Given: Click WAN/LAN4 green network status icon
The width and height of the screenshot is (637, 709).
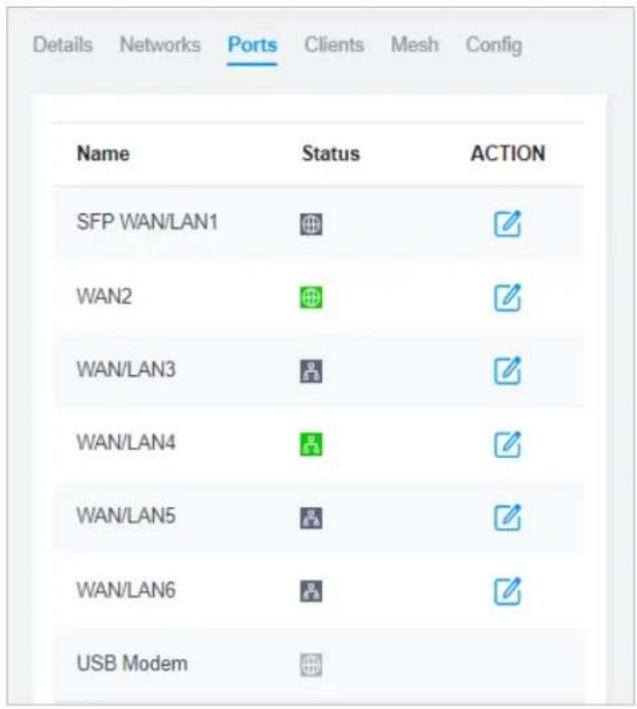Looking at the screenshot, I should (x=311, y=444).
